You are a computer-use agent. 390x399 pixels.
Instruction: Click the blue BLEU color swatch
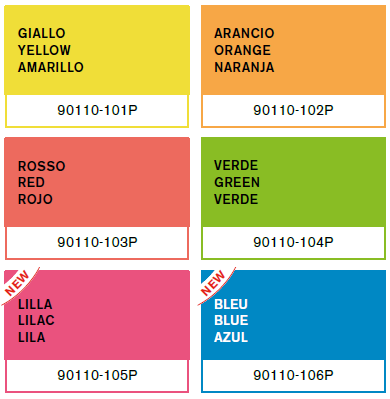pos(293,315)
